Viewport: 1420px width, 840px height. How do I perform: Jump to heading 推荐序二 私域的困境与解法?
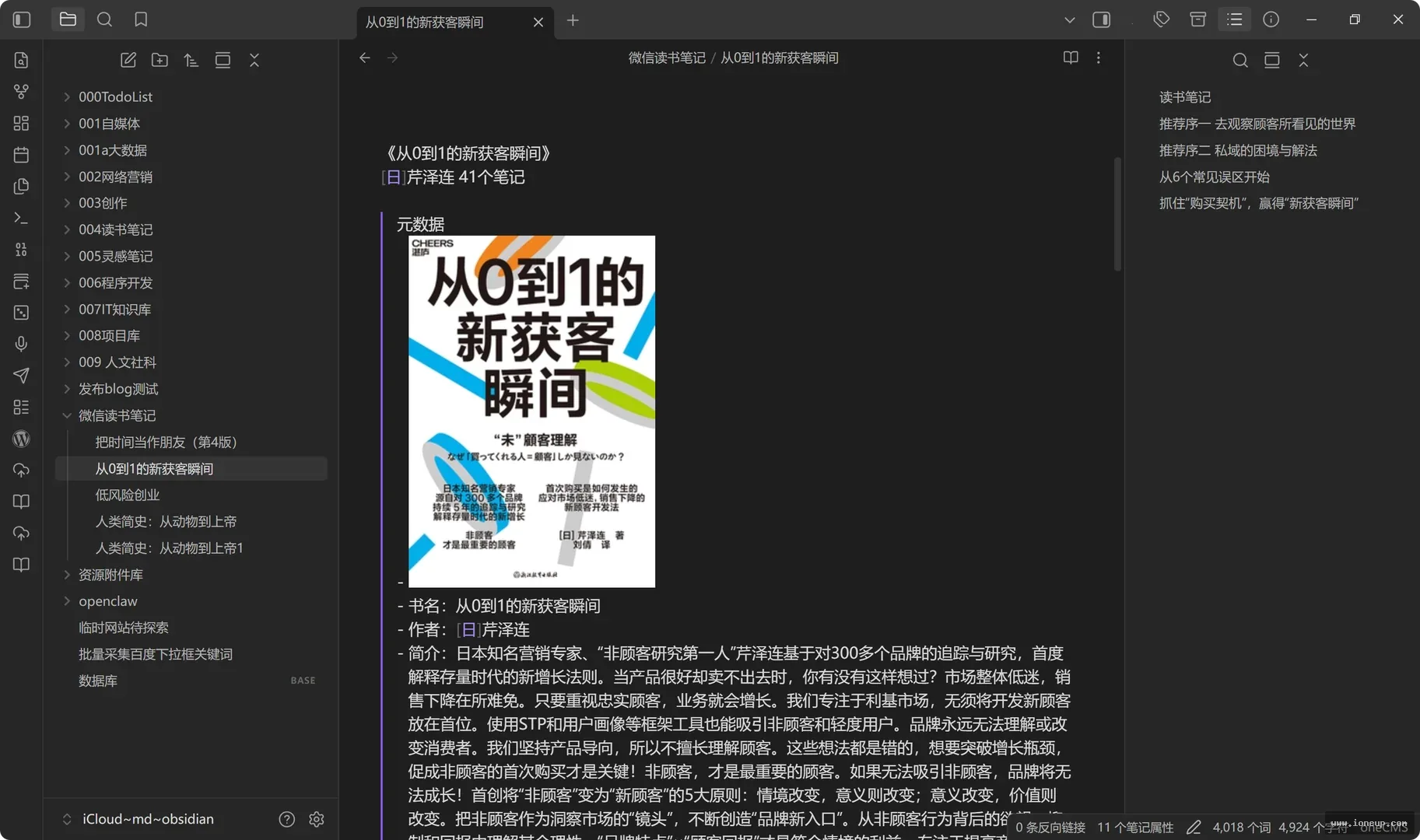pyautogui.click(x=1238, y=150)
